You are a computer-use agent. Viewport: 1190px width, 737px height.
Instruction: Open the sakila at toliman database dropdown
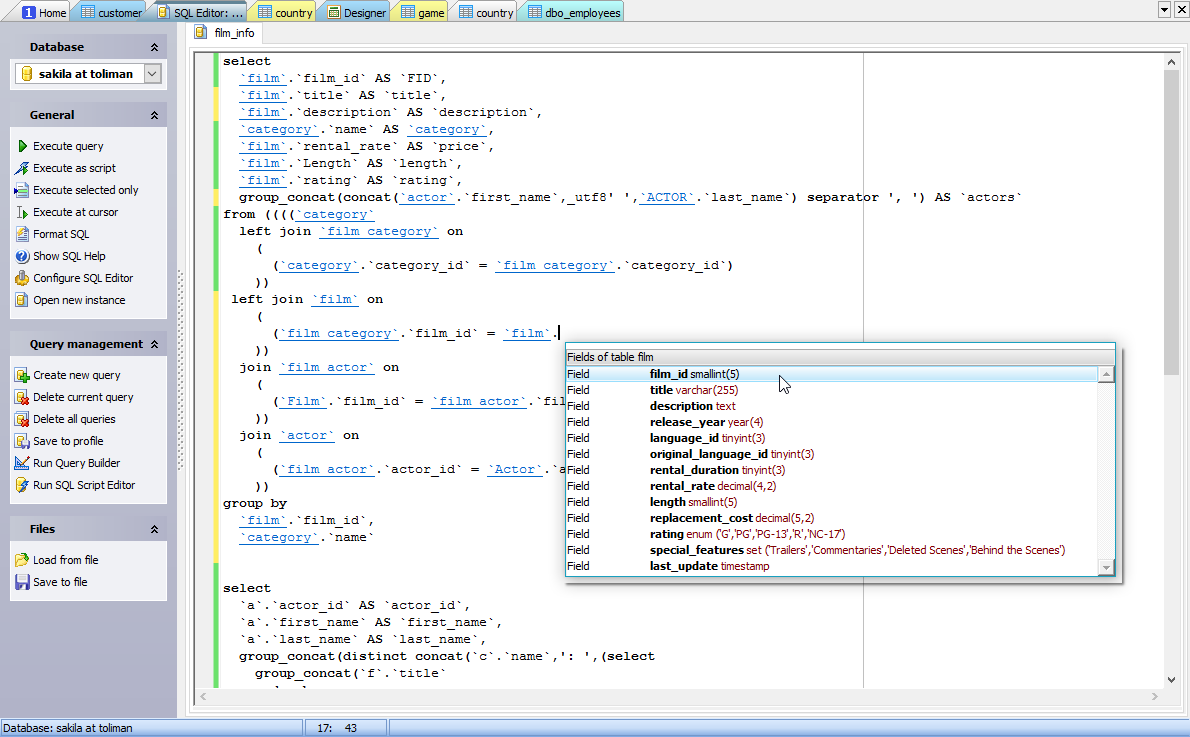[x=152, y=74]
